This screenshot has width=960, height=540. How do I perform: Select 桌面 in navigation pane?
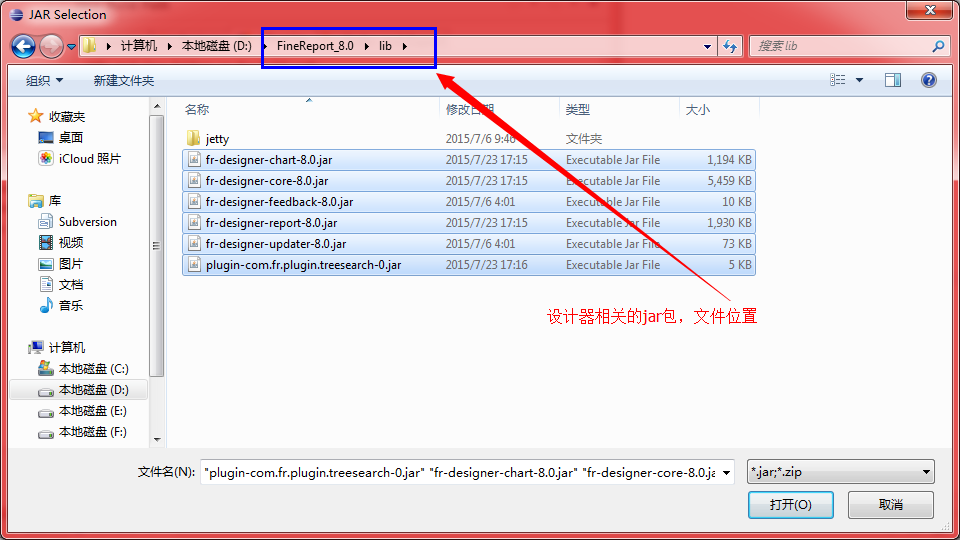70,137
